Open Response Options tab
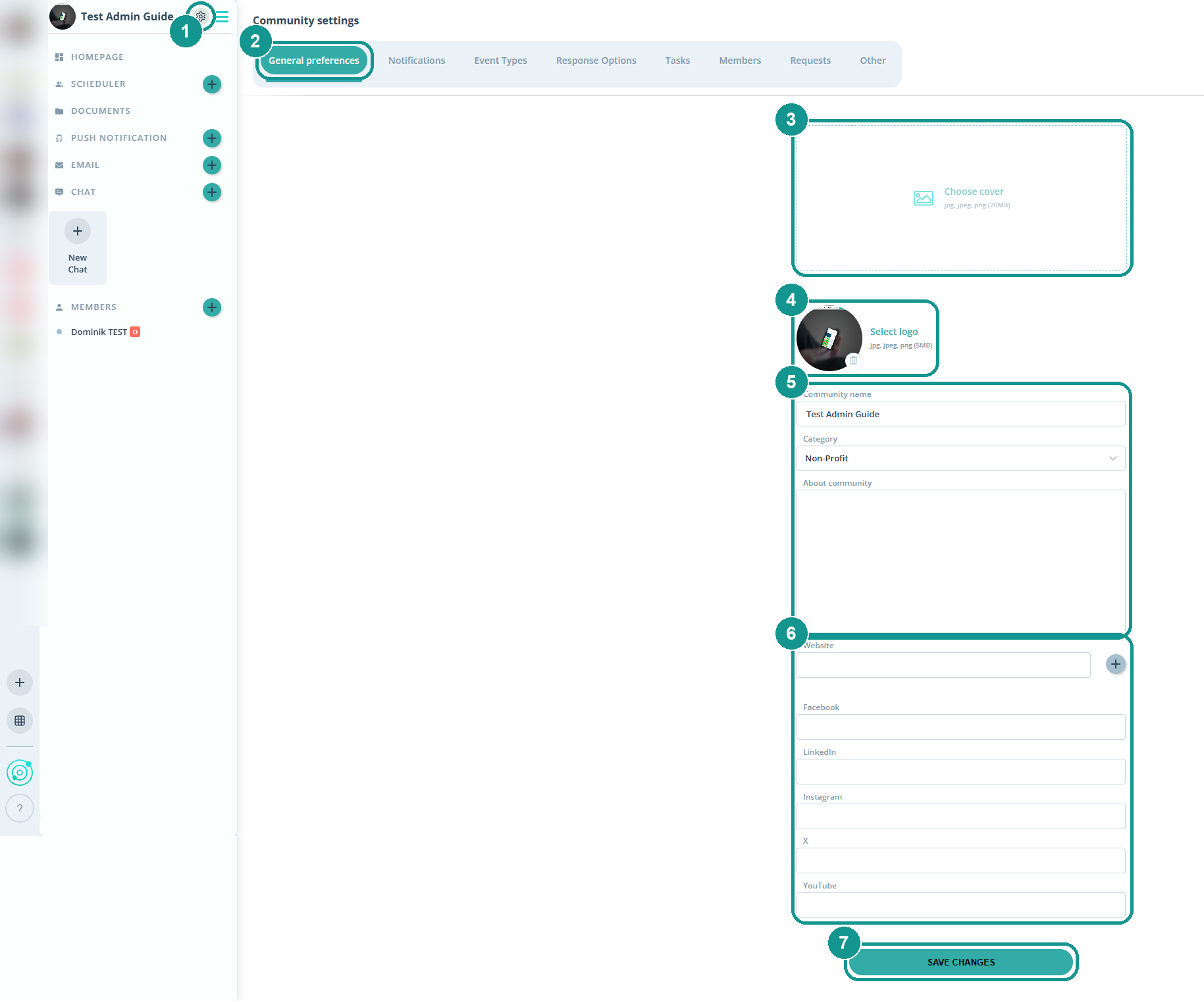Screen dimensions: 1204x1001 [596, 61]
